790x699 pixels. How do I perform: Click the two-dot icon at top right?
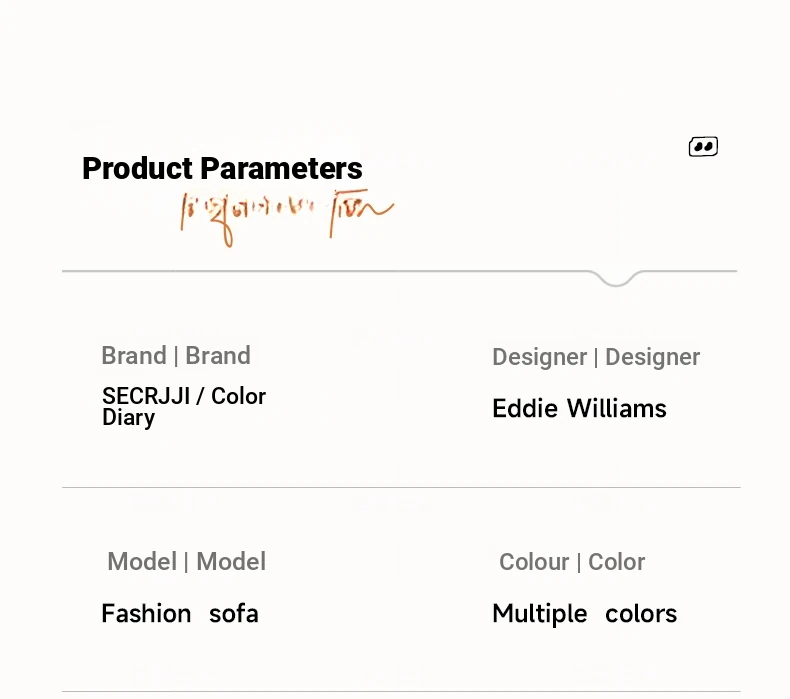(703, 147)
